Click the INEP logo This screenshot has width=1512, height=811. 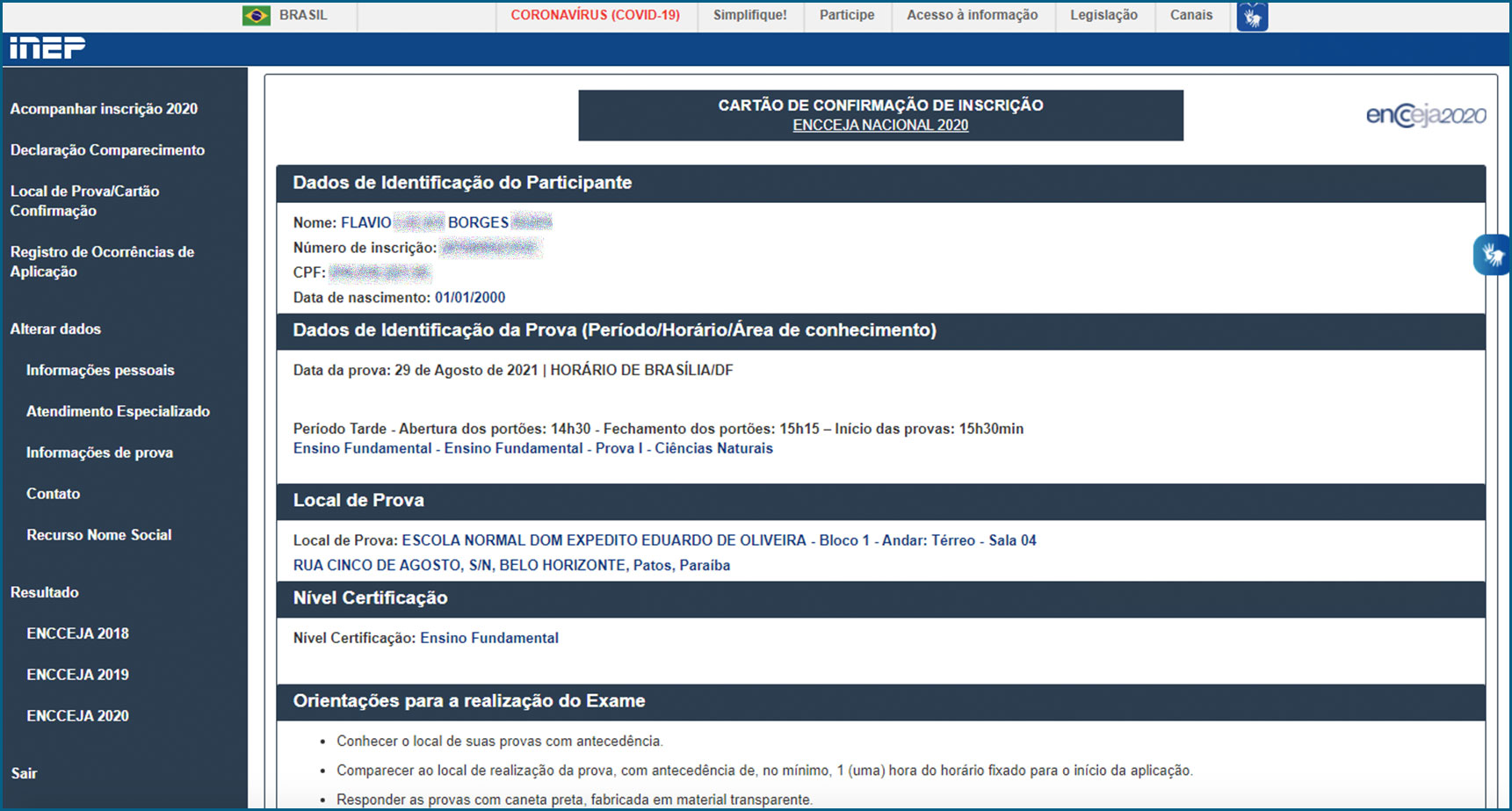48,48
